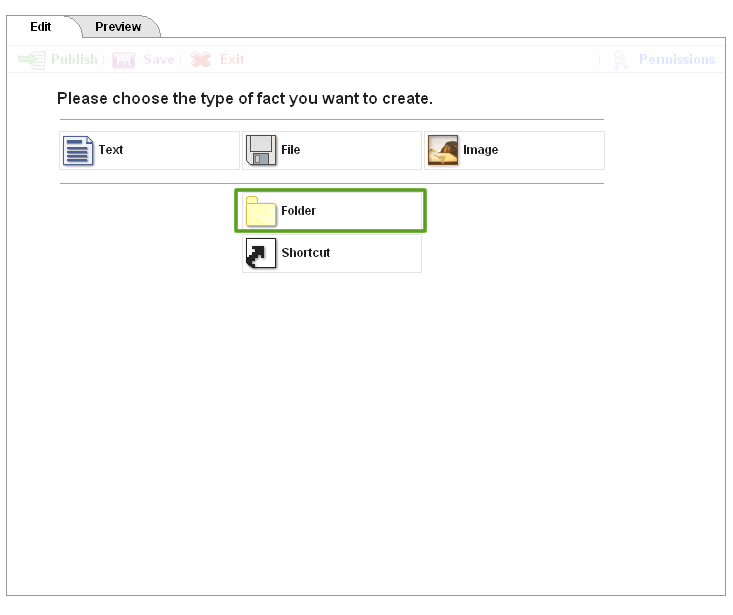Image resolution: width=733 pixels, height=615 pixels.
Task: Click the red Exit cross icon
Action: 201,60
